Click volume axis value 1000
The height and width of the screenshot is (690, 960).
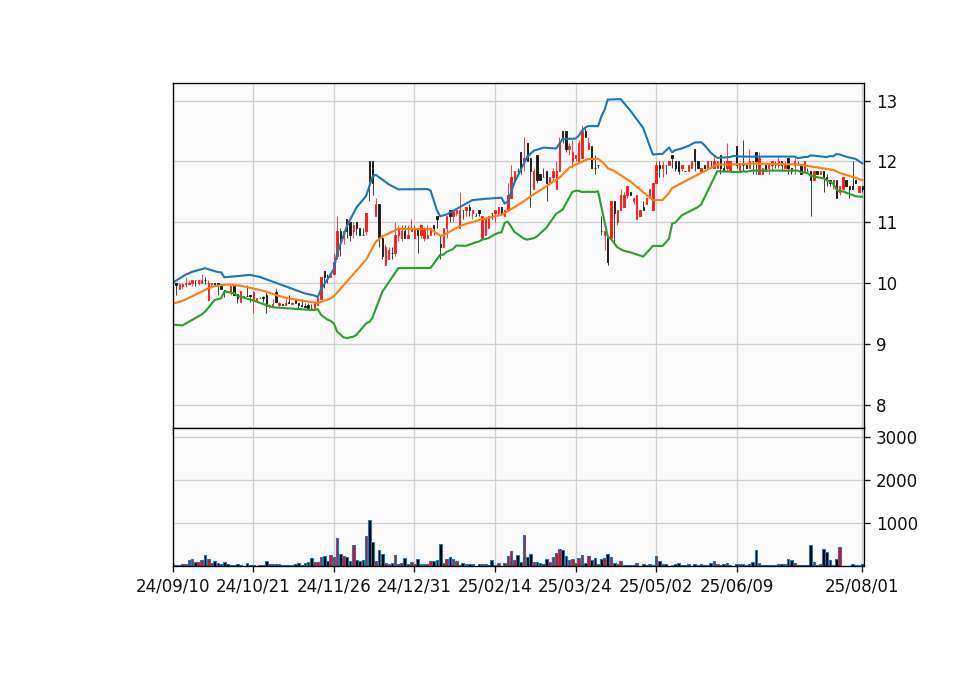pos(897,524)
